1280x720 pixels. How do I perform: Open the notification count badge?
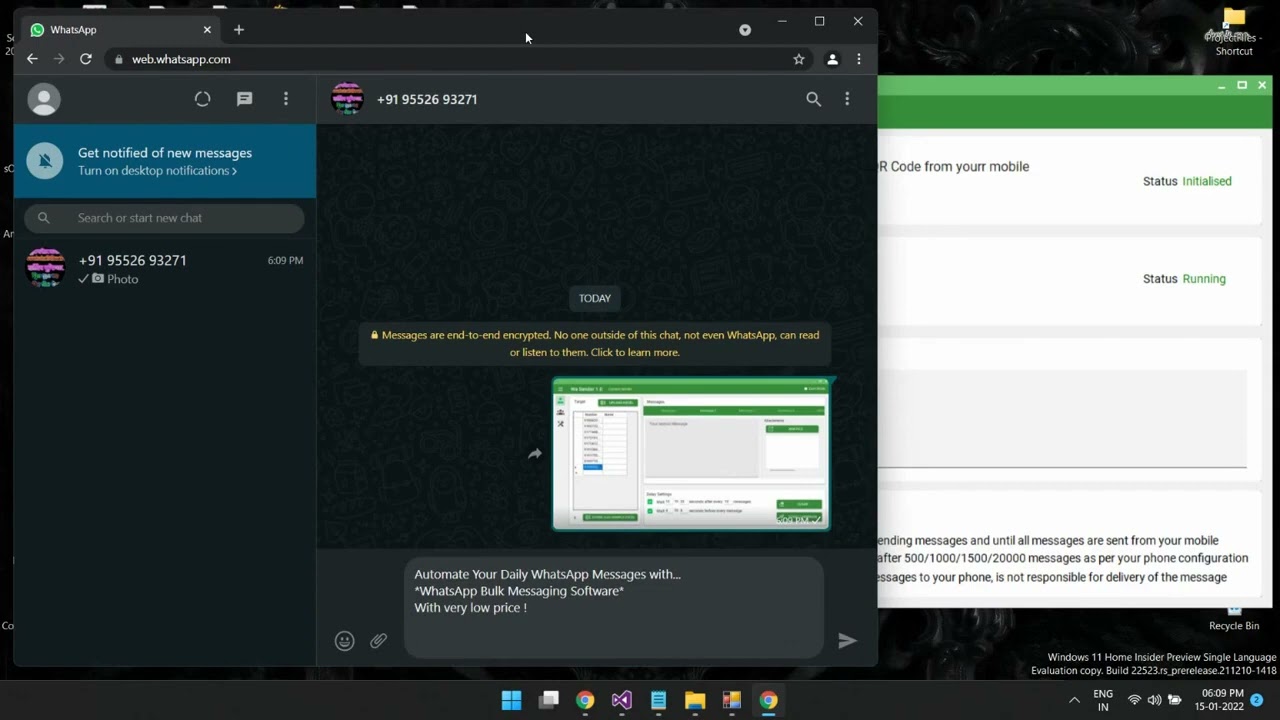[x=1257, y=700]
